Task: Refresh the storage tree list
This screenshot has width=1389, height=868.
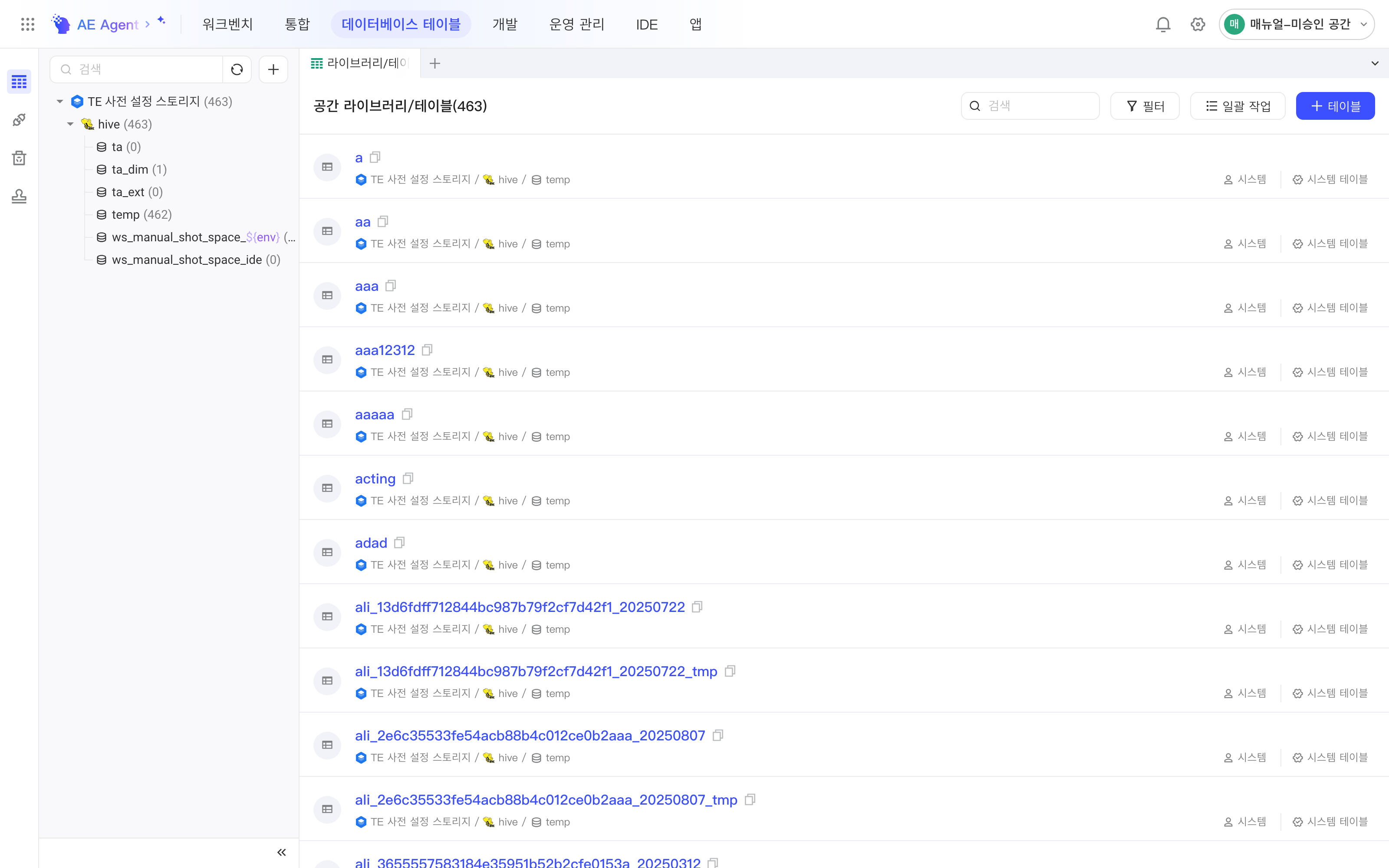Action: pyautogui.click(x=237, y=69)
